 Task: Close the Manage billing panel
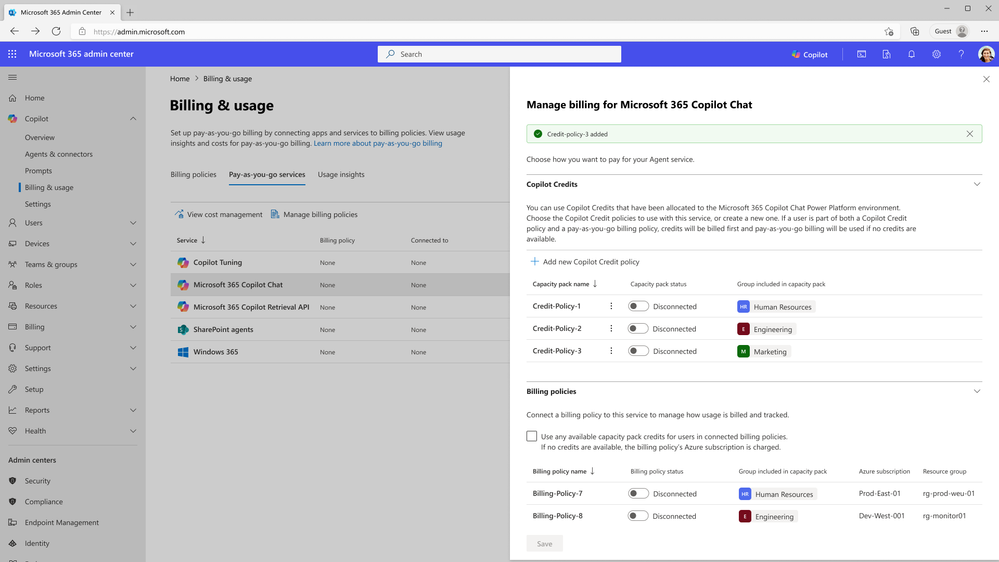pyautogui.click(x=986, y=79)
